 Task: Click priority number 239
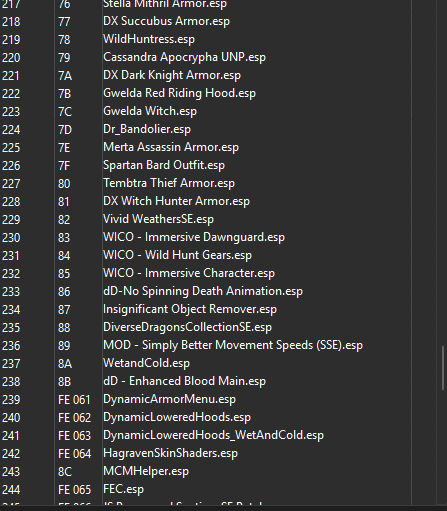coord(11,399)
